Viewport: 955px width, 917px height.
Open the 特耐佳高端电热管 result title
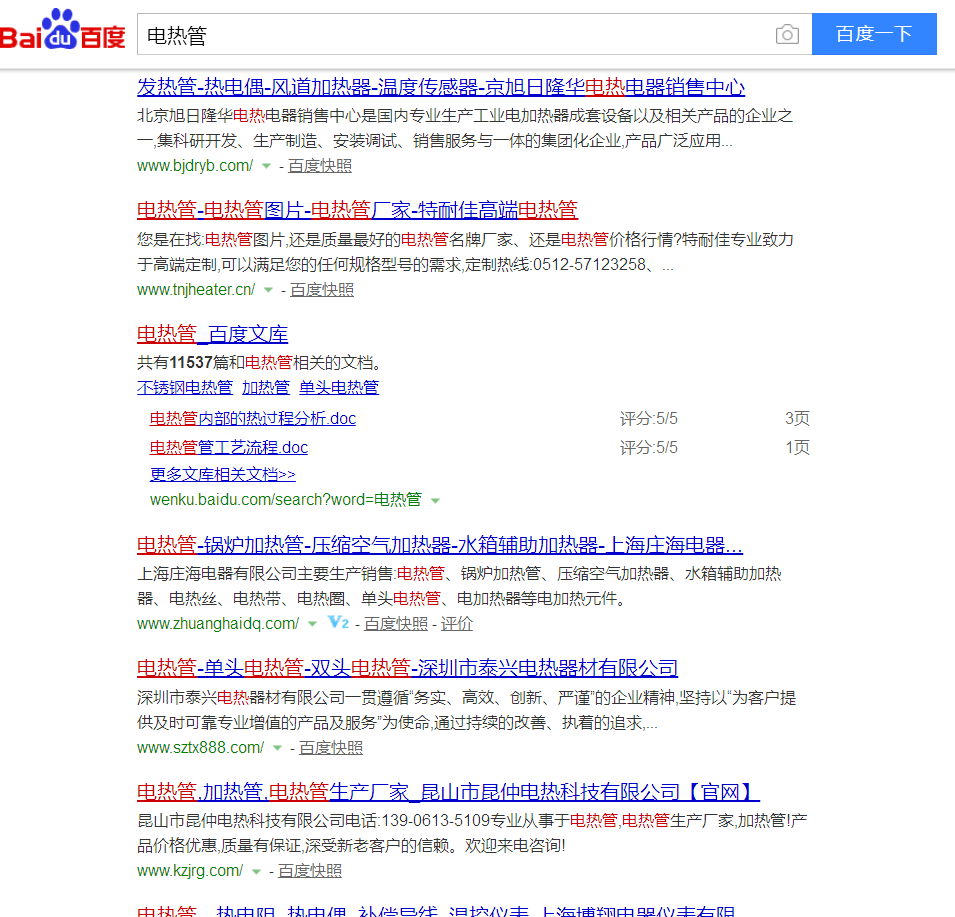click(358, 210)
